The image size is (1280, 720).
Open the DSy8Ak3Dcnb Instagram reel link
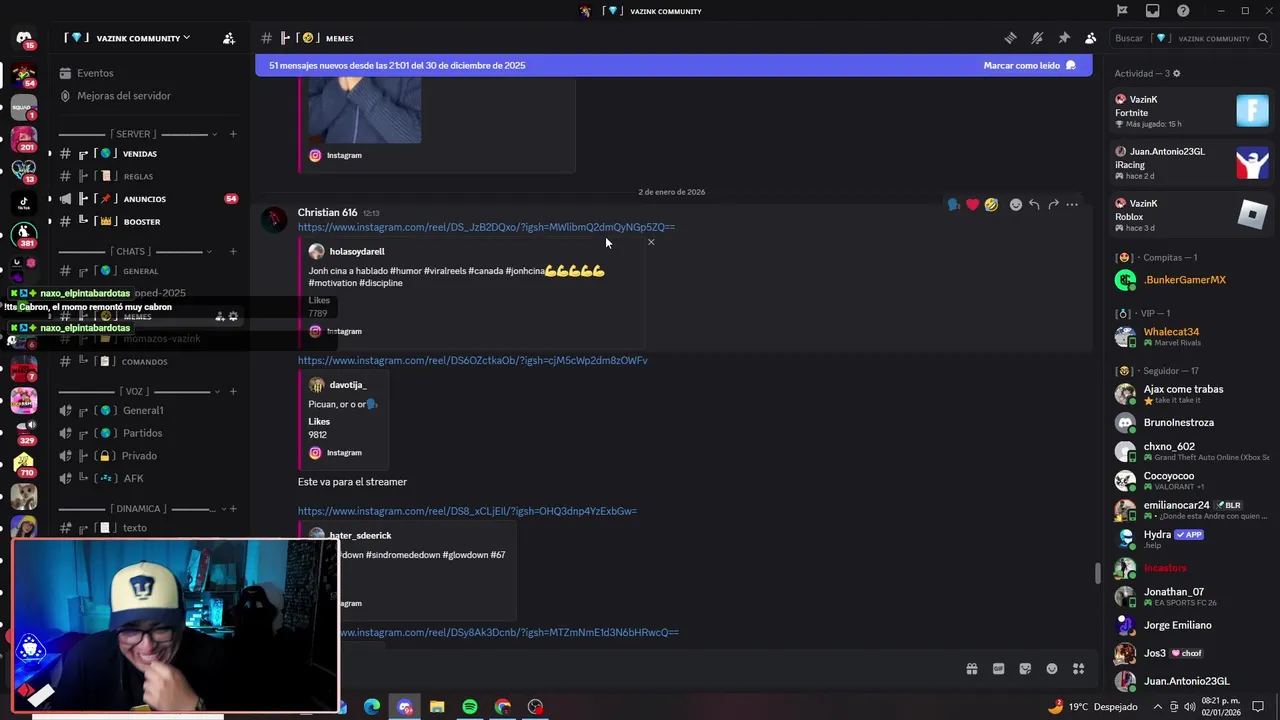[508, 632]
